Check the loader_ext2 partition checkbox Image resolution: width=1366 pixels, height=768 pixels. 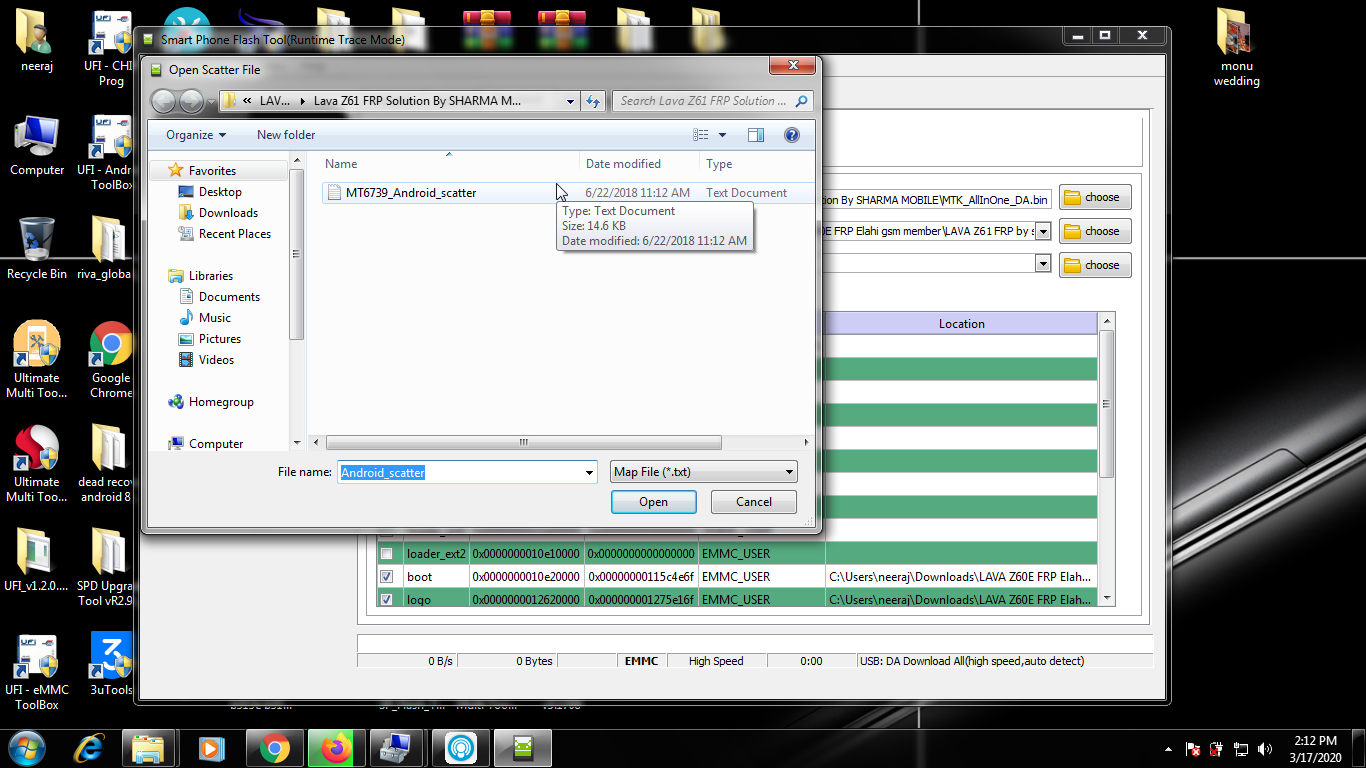pos(386,554)
